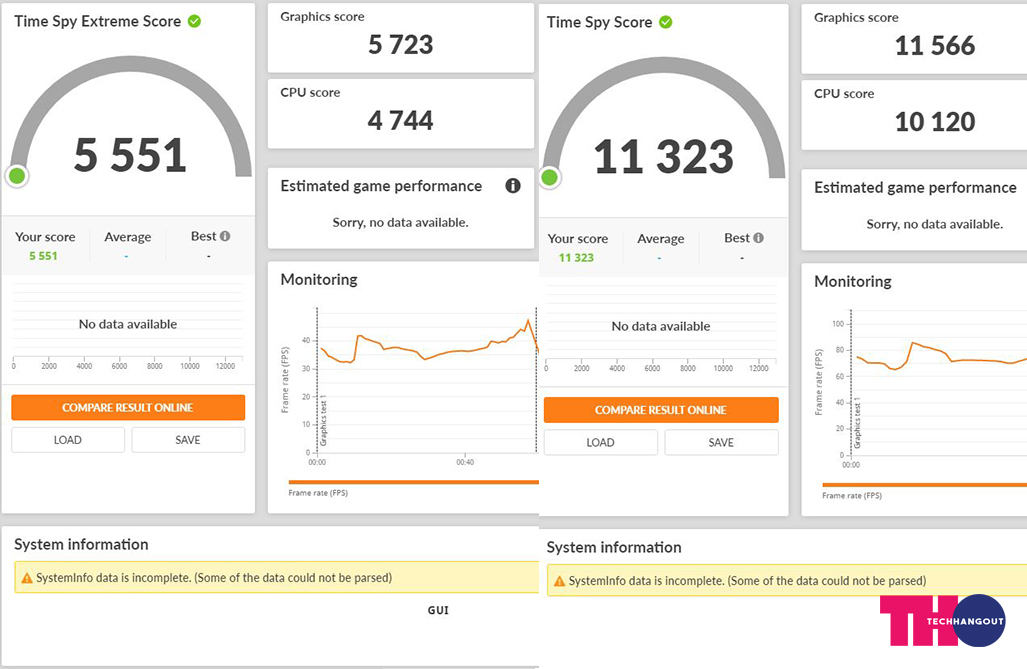Image resolution: width=1027 pixels, height=669 pixels.
Task: Click the left Monitoring heading
Action: click(319, 280)
